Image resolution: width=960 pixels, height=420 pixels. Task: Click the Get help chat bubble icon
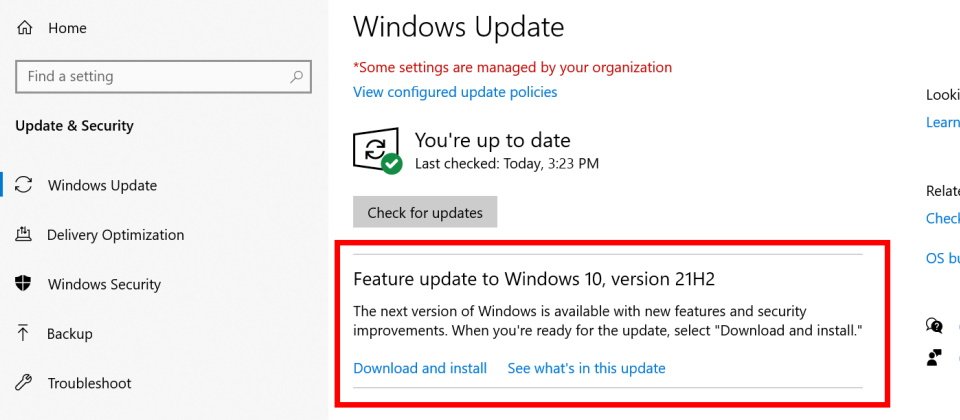coord(934,325)
